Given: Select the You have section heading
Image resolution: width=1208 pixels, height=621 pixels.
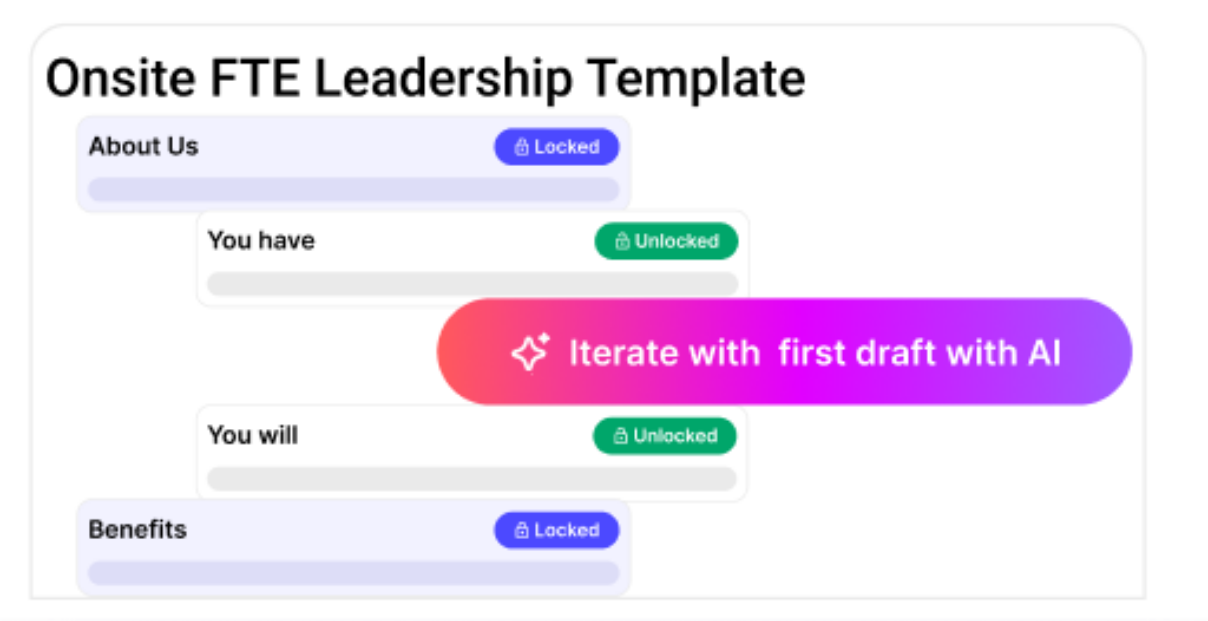Looking at the screenshot, I should [261, 241].
